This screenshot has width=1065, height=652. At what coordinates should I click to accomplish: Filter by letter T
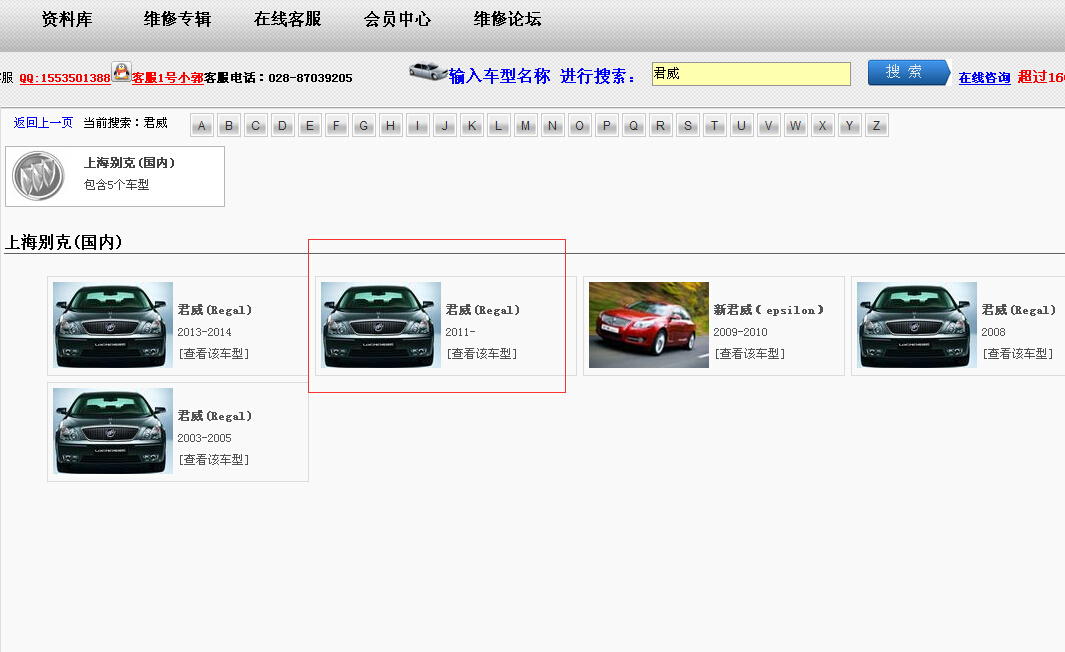[x=715, y=126]
